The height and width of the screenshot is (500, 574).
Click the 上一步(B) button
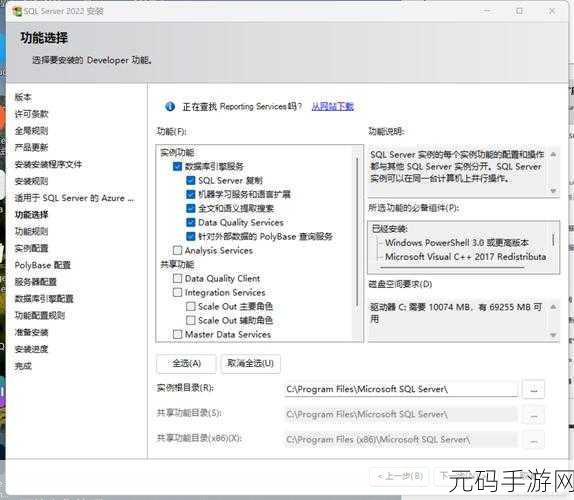pos(400,476)
